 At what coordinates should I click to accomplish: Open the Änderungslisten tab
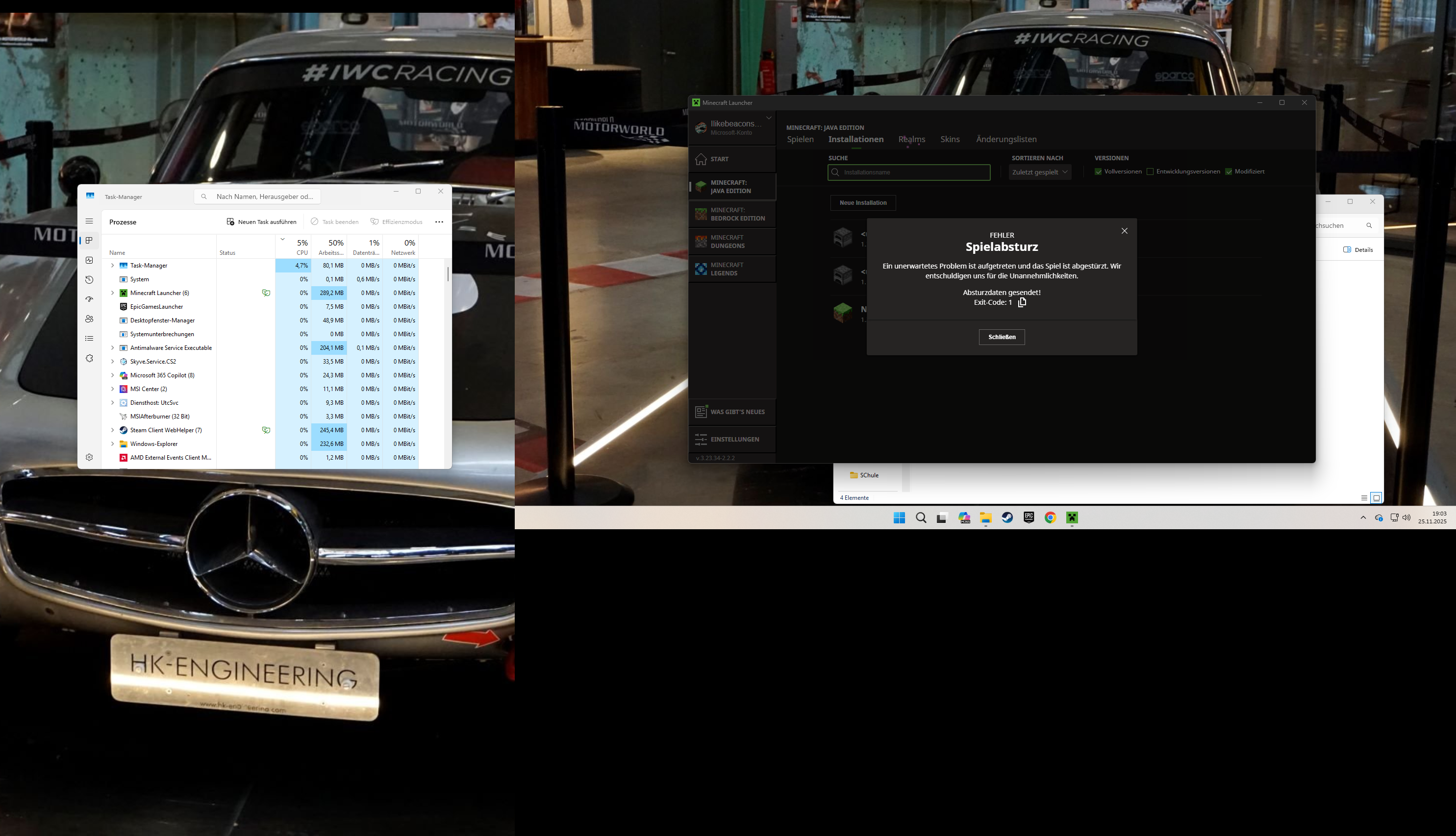[1005, 140]
